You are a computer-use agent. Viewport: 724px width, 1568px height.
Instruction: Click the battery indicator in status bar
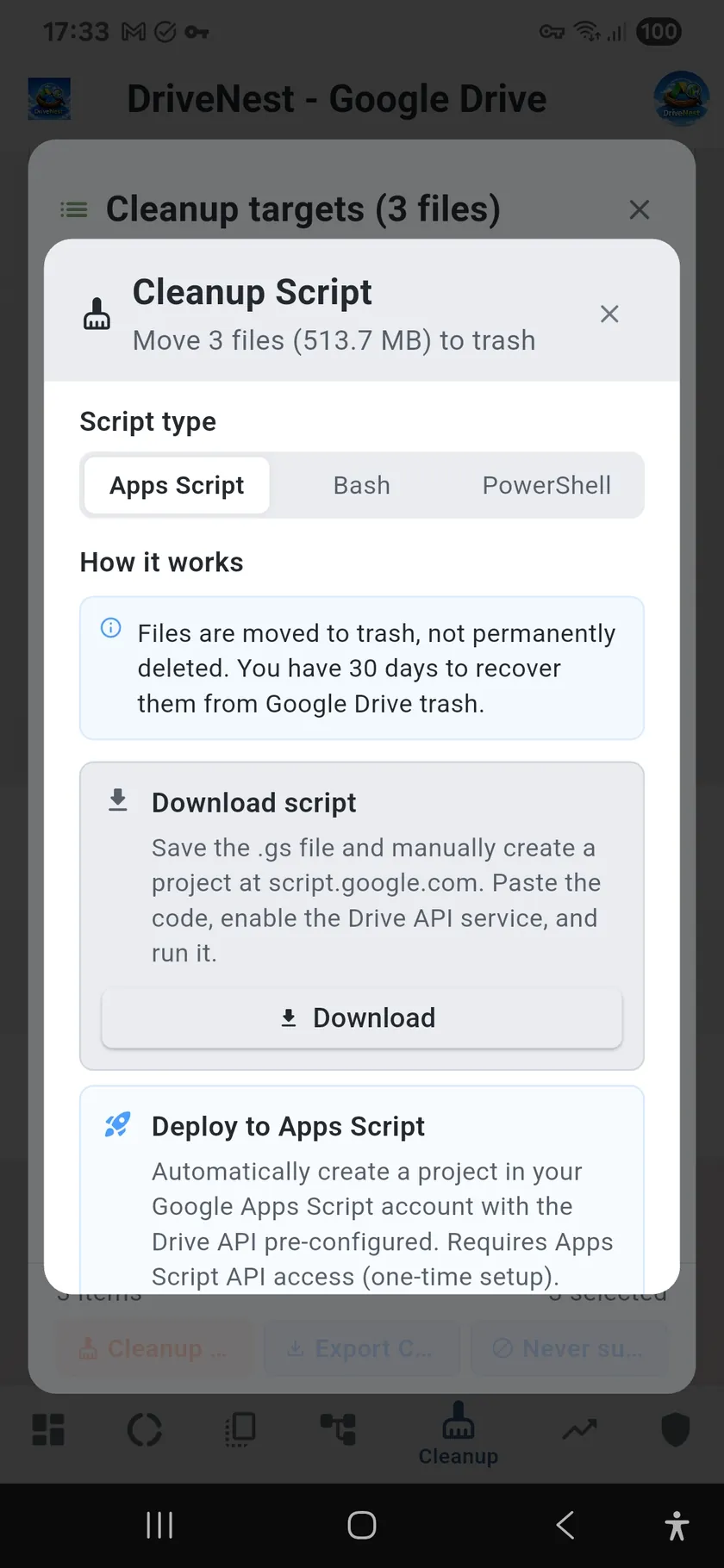point(658,32)
